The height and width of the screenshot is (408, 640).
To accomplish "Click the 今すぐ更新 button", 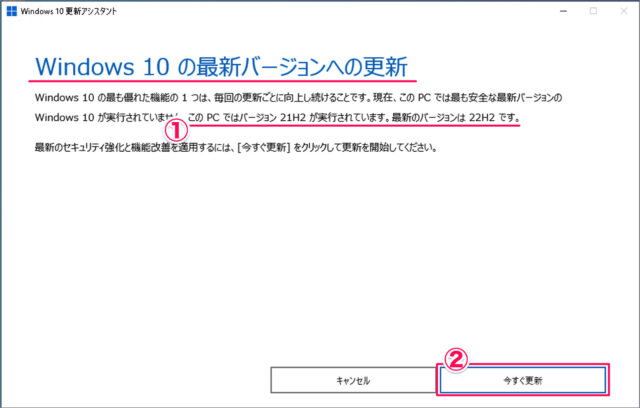I will [523, 380].
